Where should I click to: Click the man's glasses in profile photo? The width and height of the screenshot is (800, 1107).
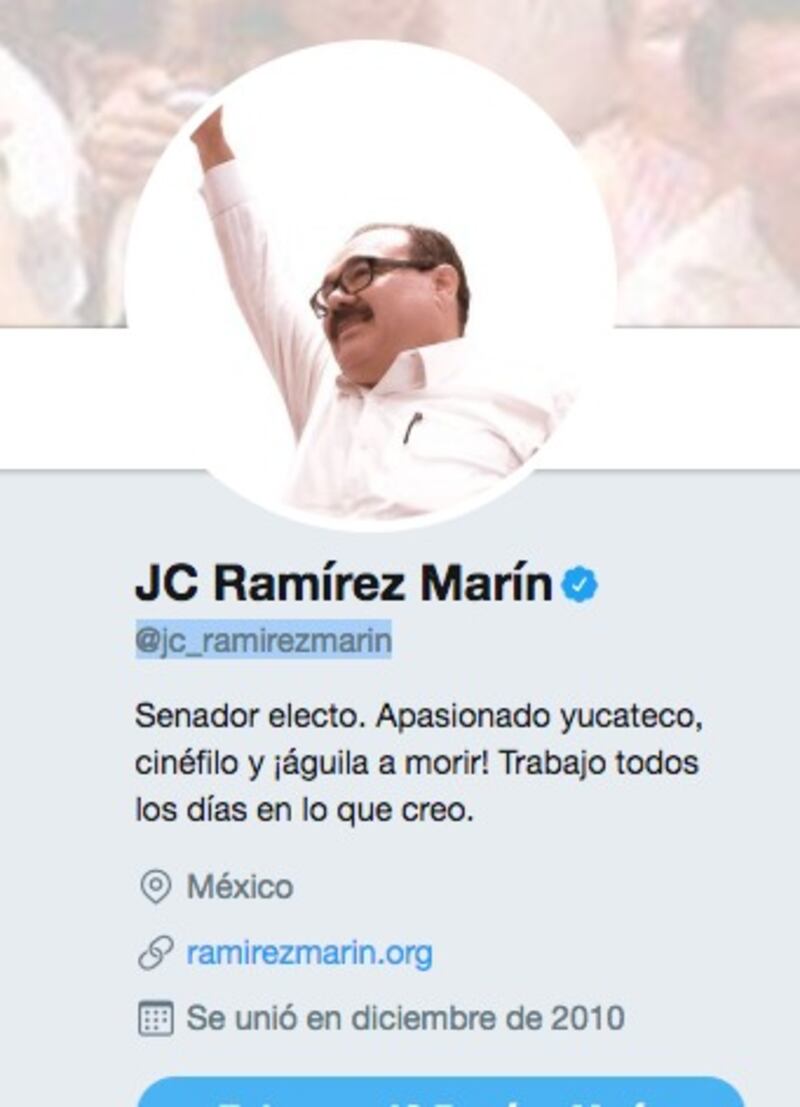click(x=362, y=280)
